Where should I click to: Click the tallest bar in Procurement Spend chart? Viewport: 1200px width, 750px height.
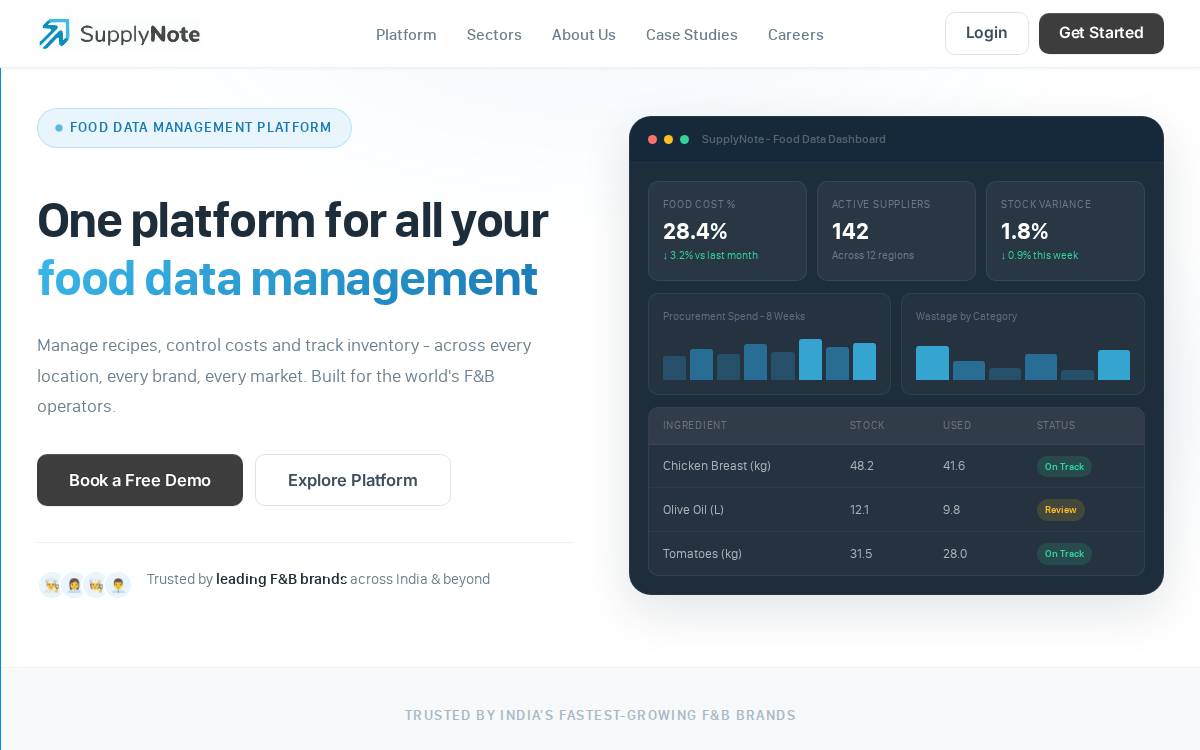coord(810,360)
